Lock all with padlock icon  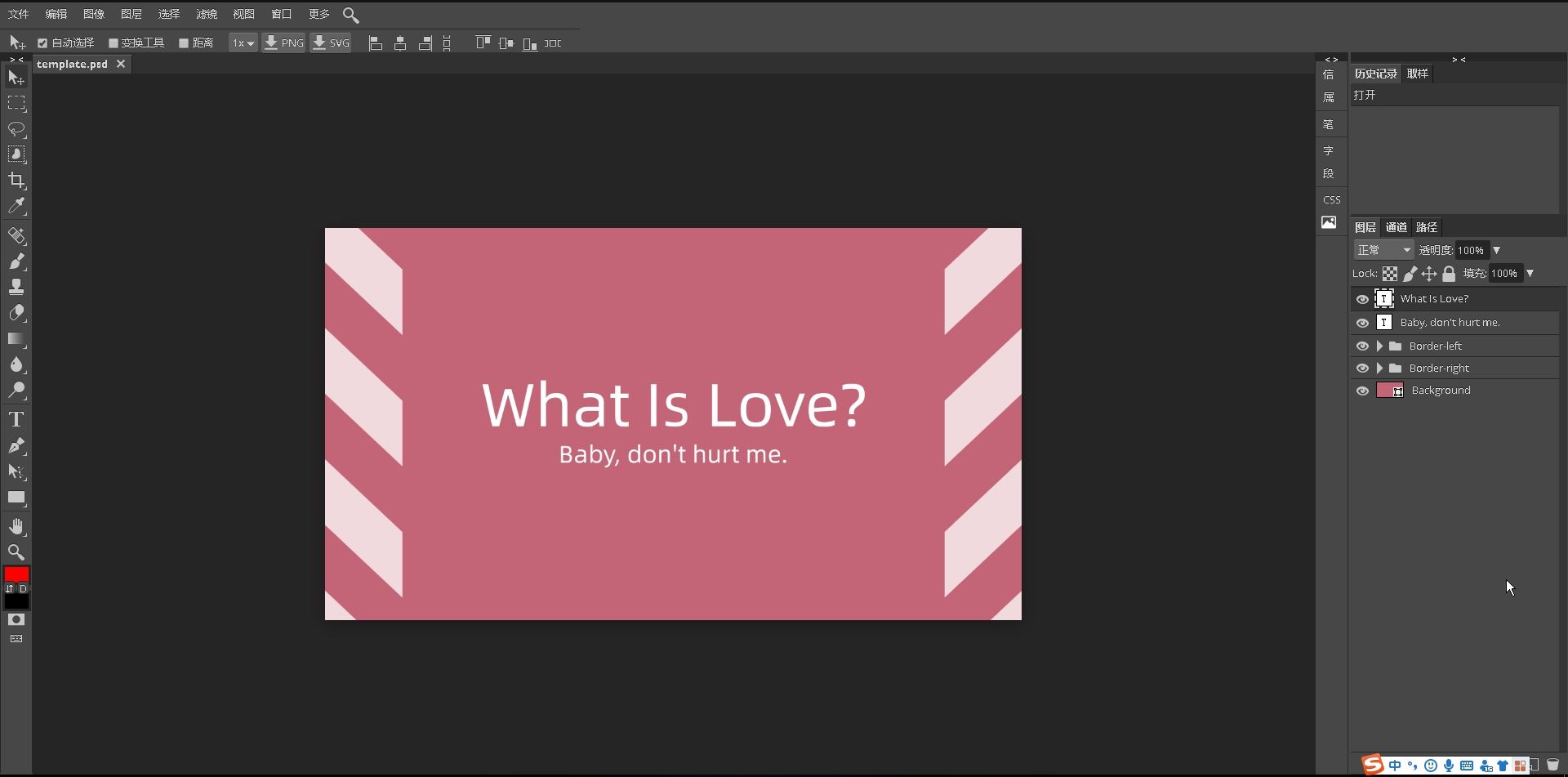pyautogui.click(x=1449, y=274)
